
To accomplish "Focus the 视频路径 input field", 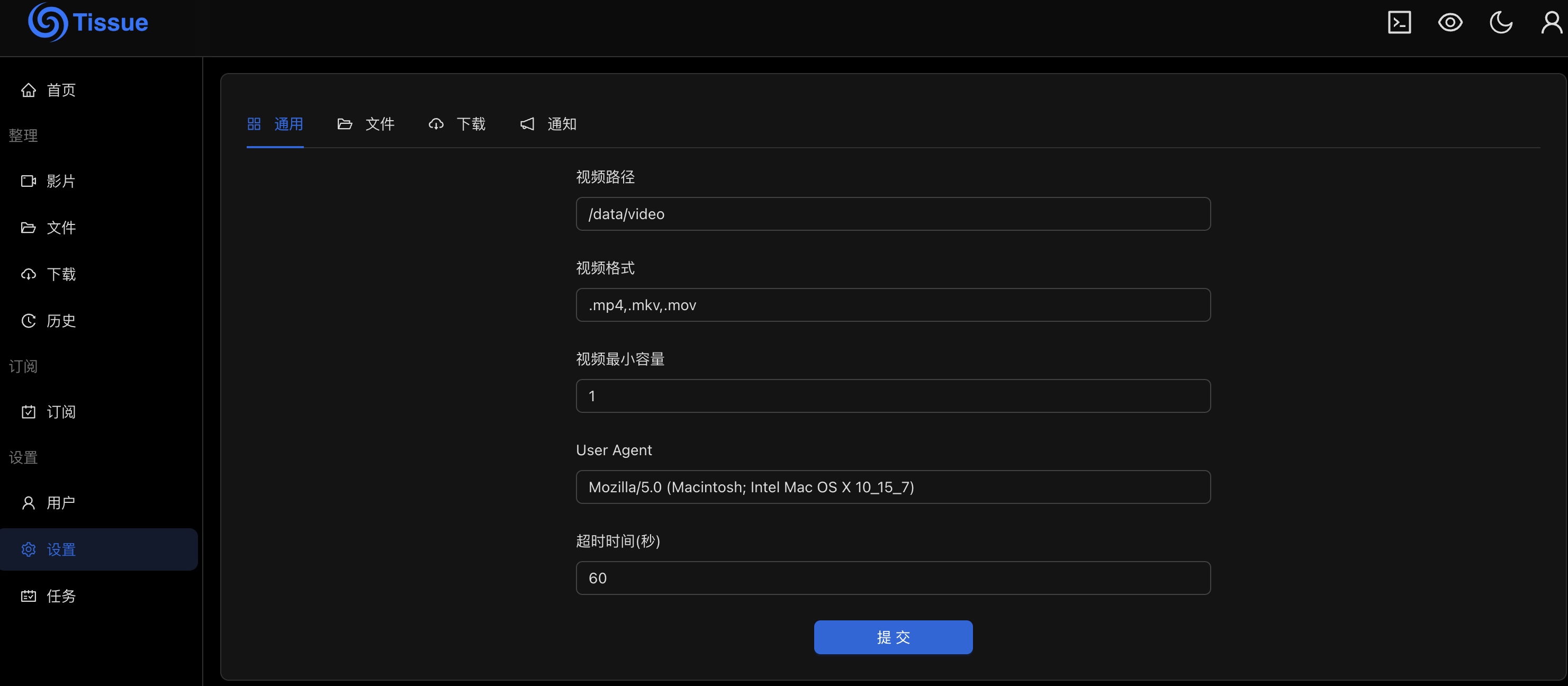I will pos(893,214).
